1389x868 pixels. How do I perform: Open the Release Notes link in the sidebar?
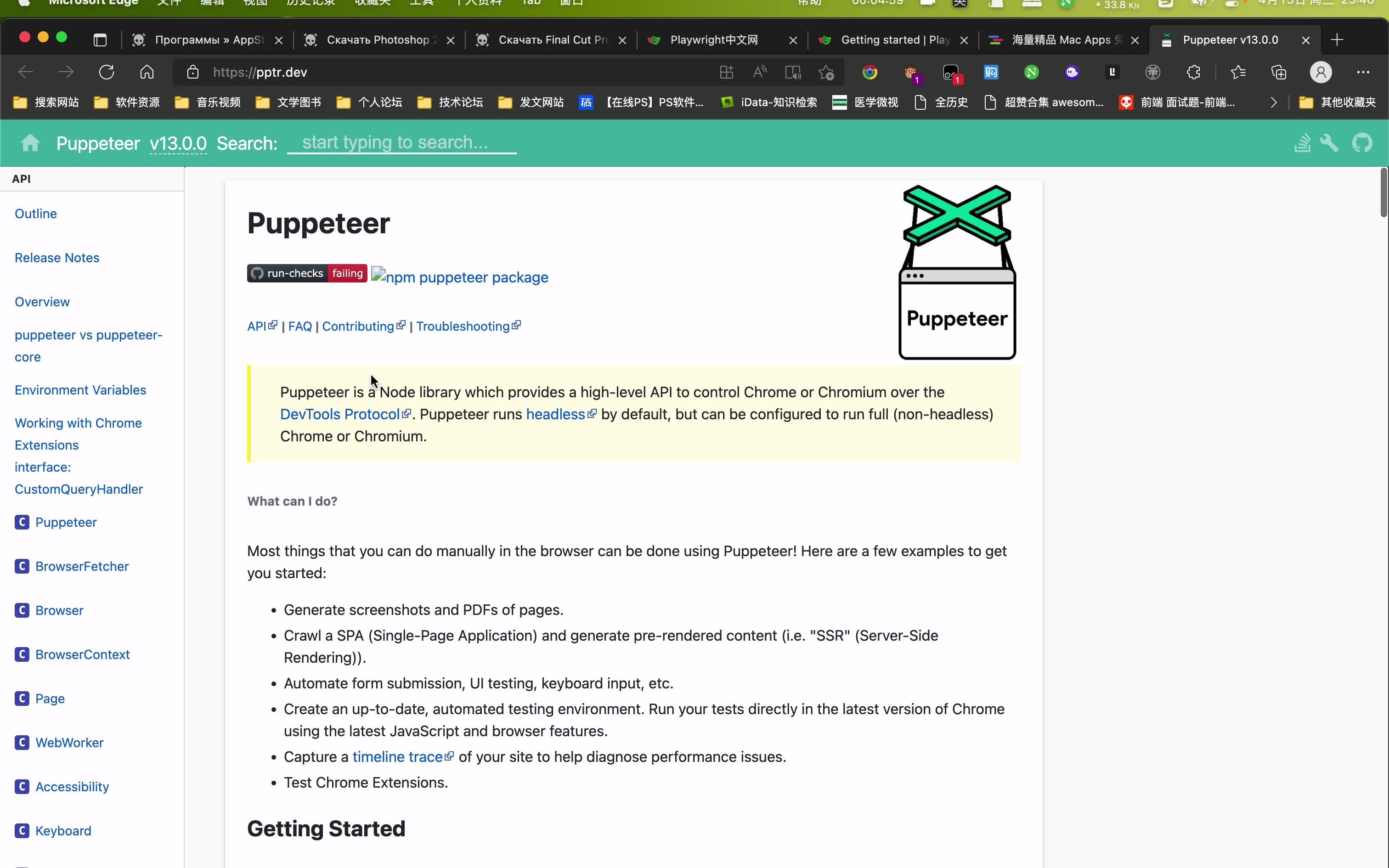pos(57,257)
